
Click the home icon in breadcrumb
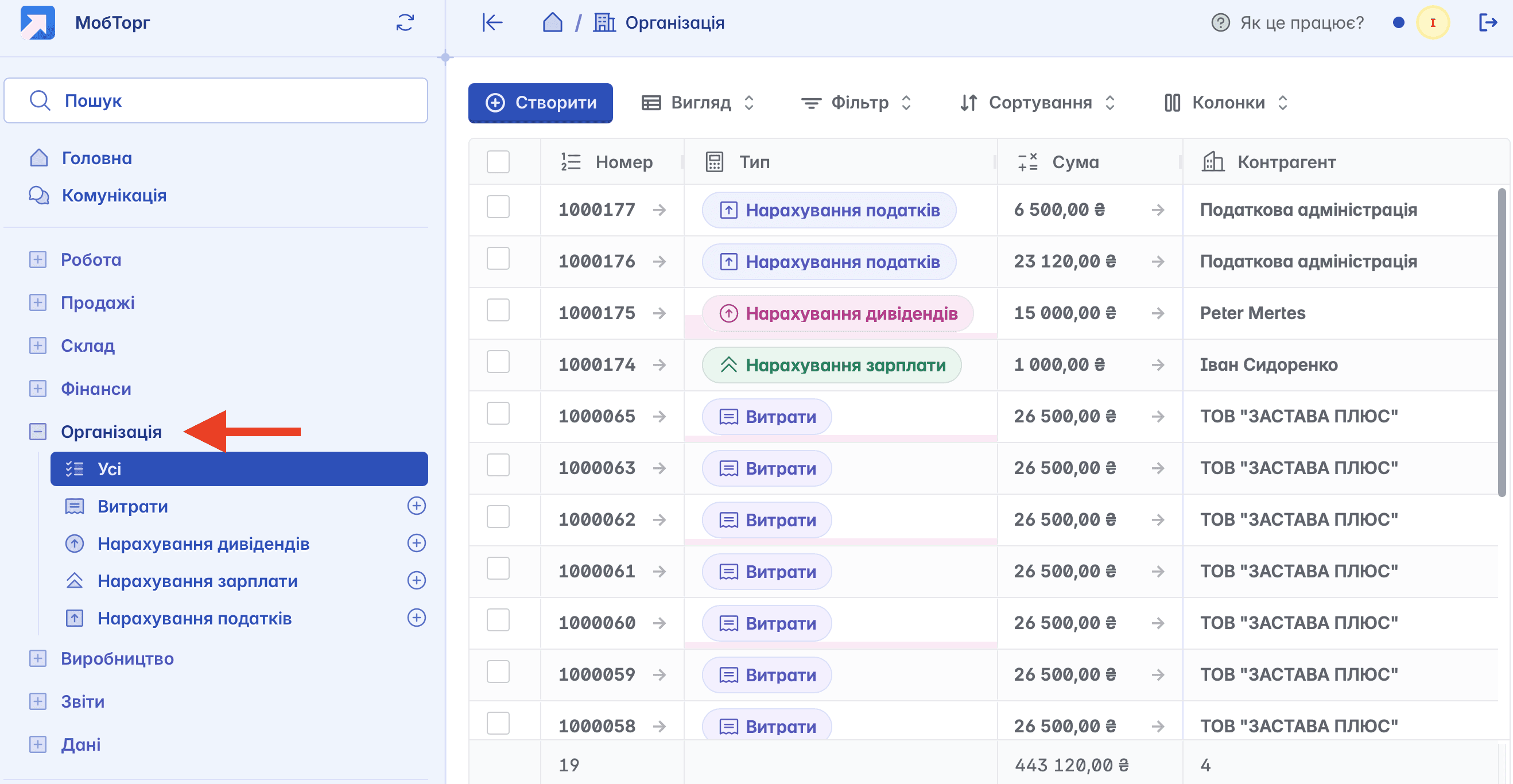click(552, 23)
